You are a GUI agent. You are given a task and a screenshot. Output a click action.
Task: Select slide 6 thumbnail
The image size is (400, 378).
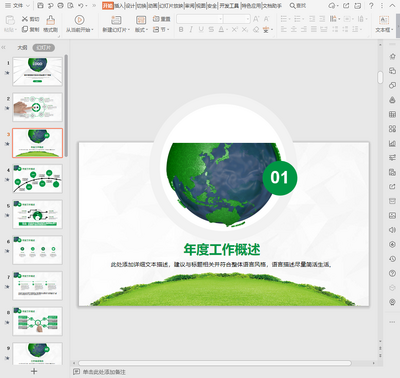(37, 250)
